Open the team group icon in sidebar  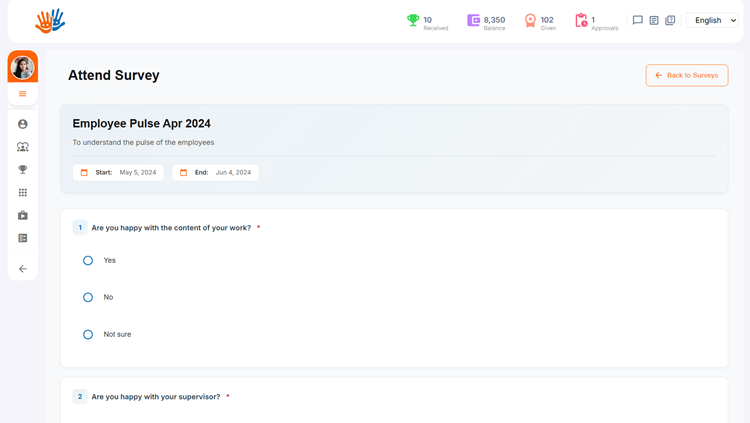22,147
